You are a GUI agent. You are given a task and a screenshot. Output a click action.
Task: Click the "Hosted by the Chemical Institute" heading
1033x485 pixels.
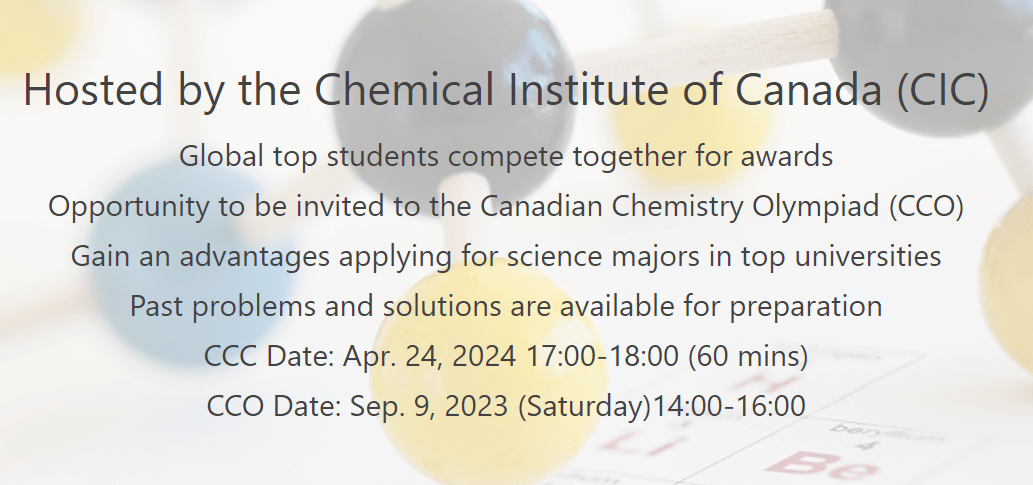pyautogui.click(x=400, y=90)
